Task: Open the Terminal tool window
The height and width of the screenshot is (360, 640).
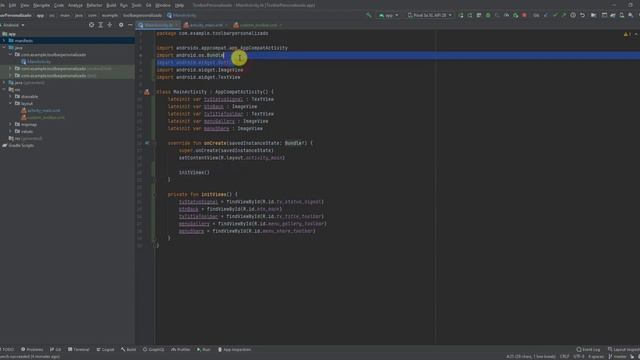Action: 78,350
